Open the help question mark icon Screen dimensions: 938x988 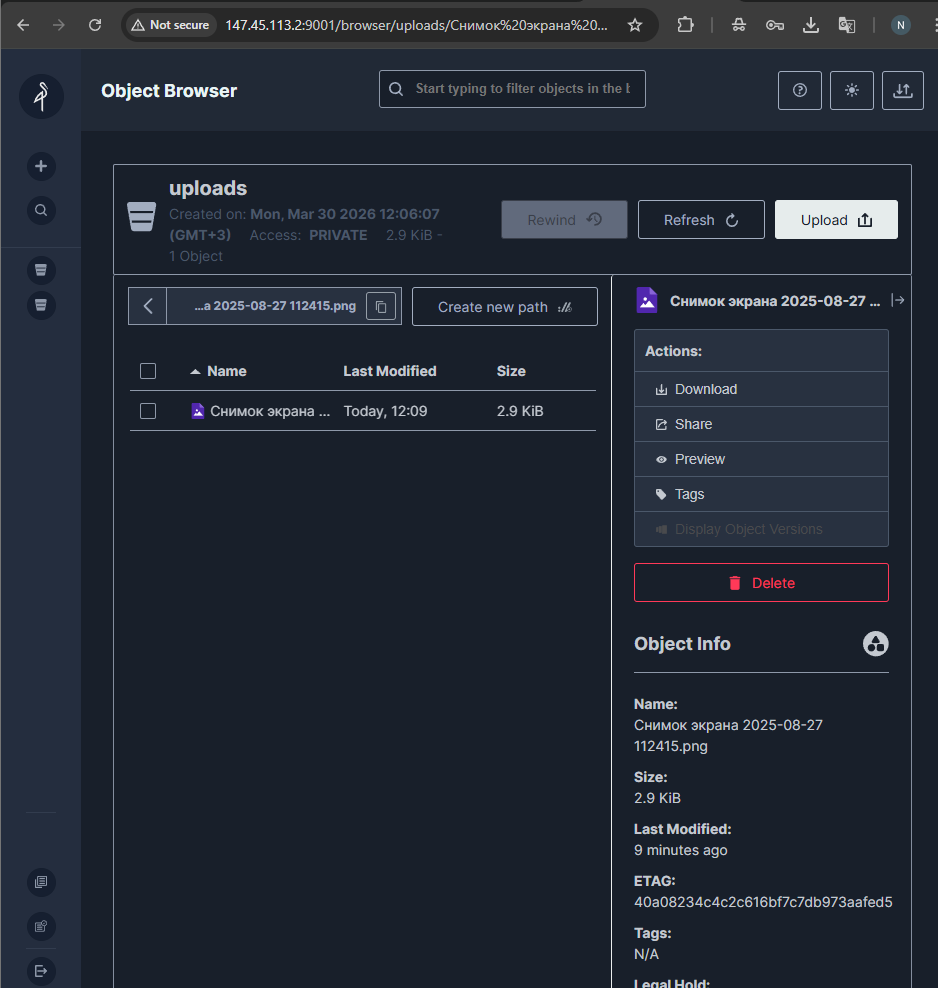pos(799,91)
